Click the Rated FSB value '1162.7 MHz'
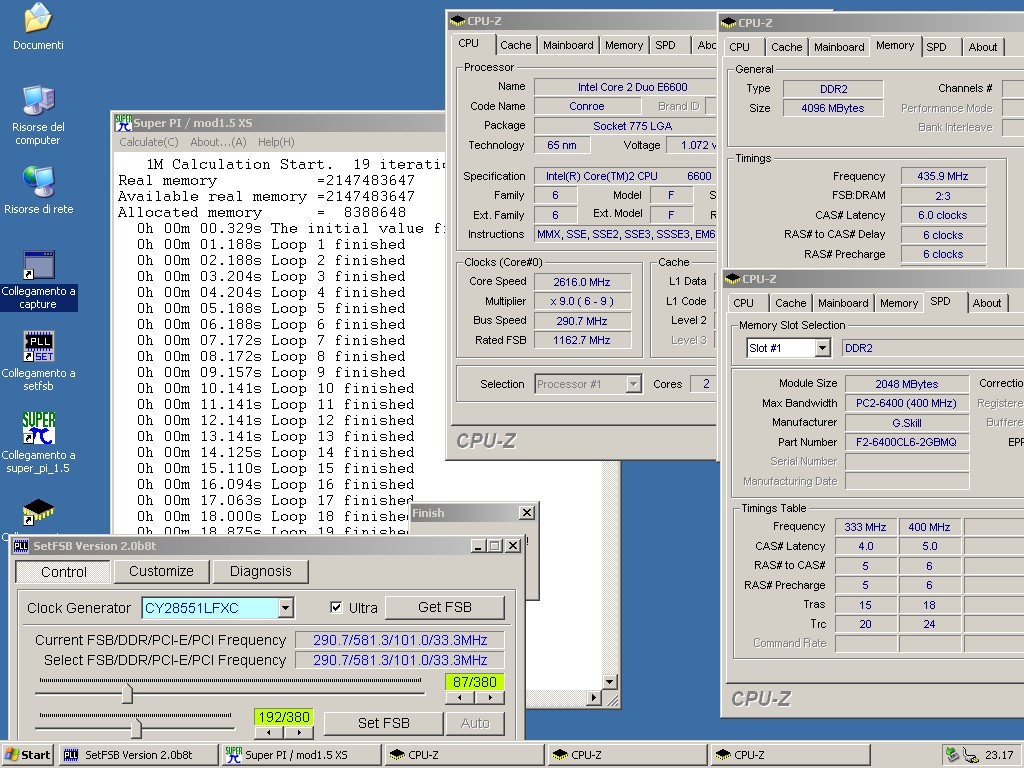 (x=582, y=340)
